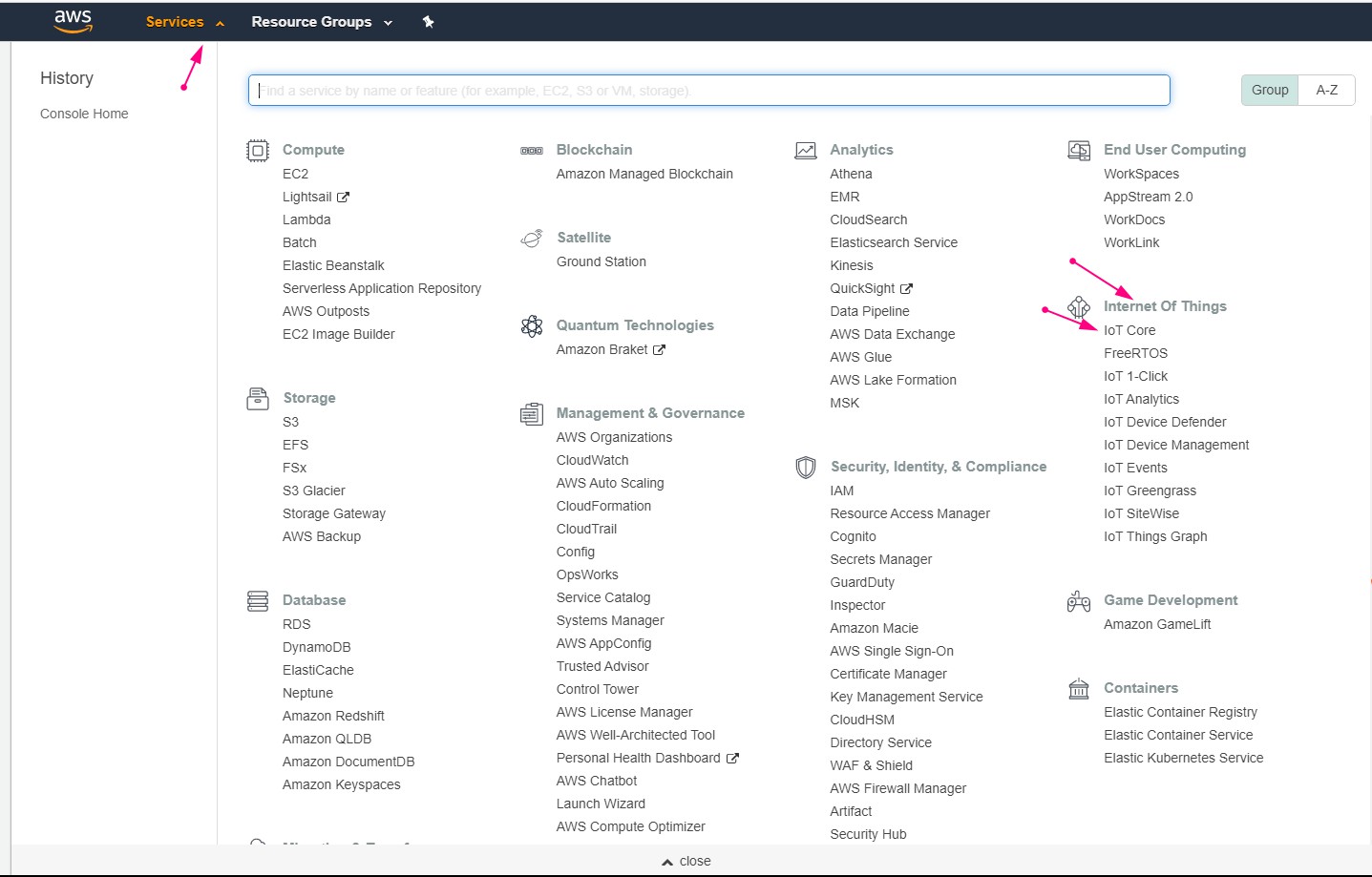
Task: Collapse the Services dropdown menu
Action: [x=185, y=22]
